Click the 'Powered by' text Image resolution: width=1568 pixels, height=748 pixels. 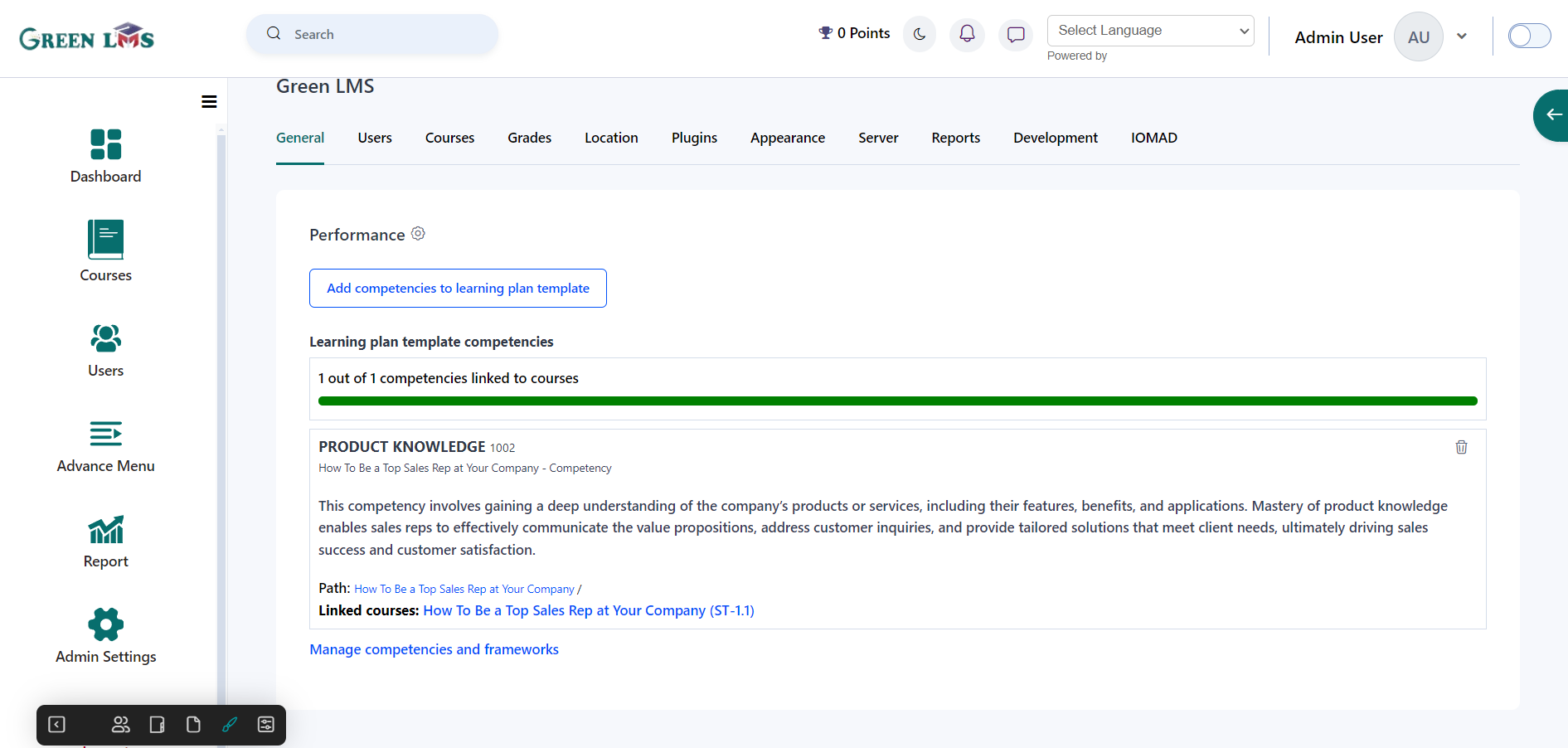click(x=1077, y=56)
